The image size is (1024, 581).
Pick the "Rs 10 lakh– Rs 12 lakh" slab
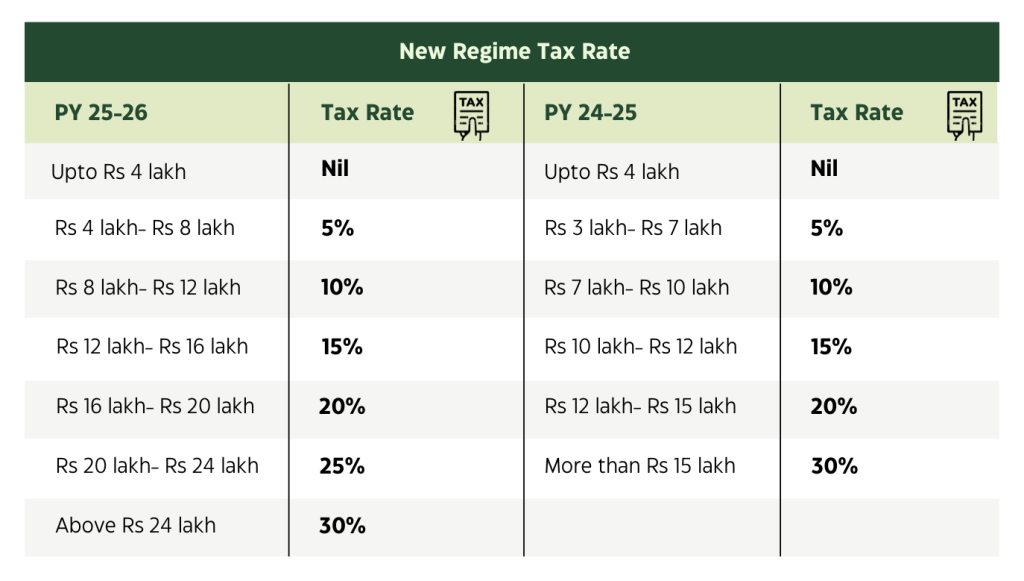pos(640,347)
